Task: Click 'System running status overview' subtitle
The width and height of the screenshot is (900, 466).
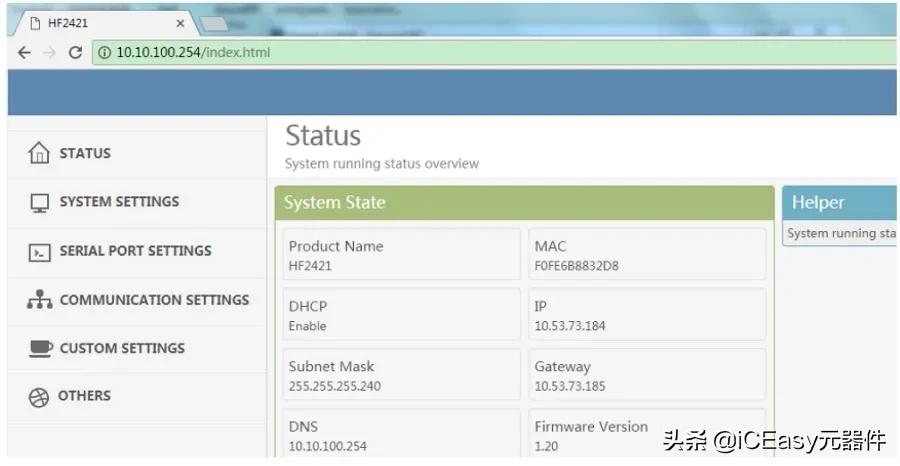Action: 382,164
